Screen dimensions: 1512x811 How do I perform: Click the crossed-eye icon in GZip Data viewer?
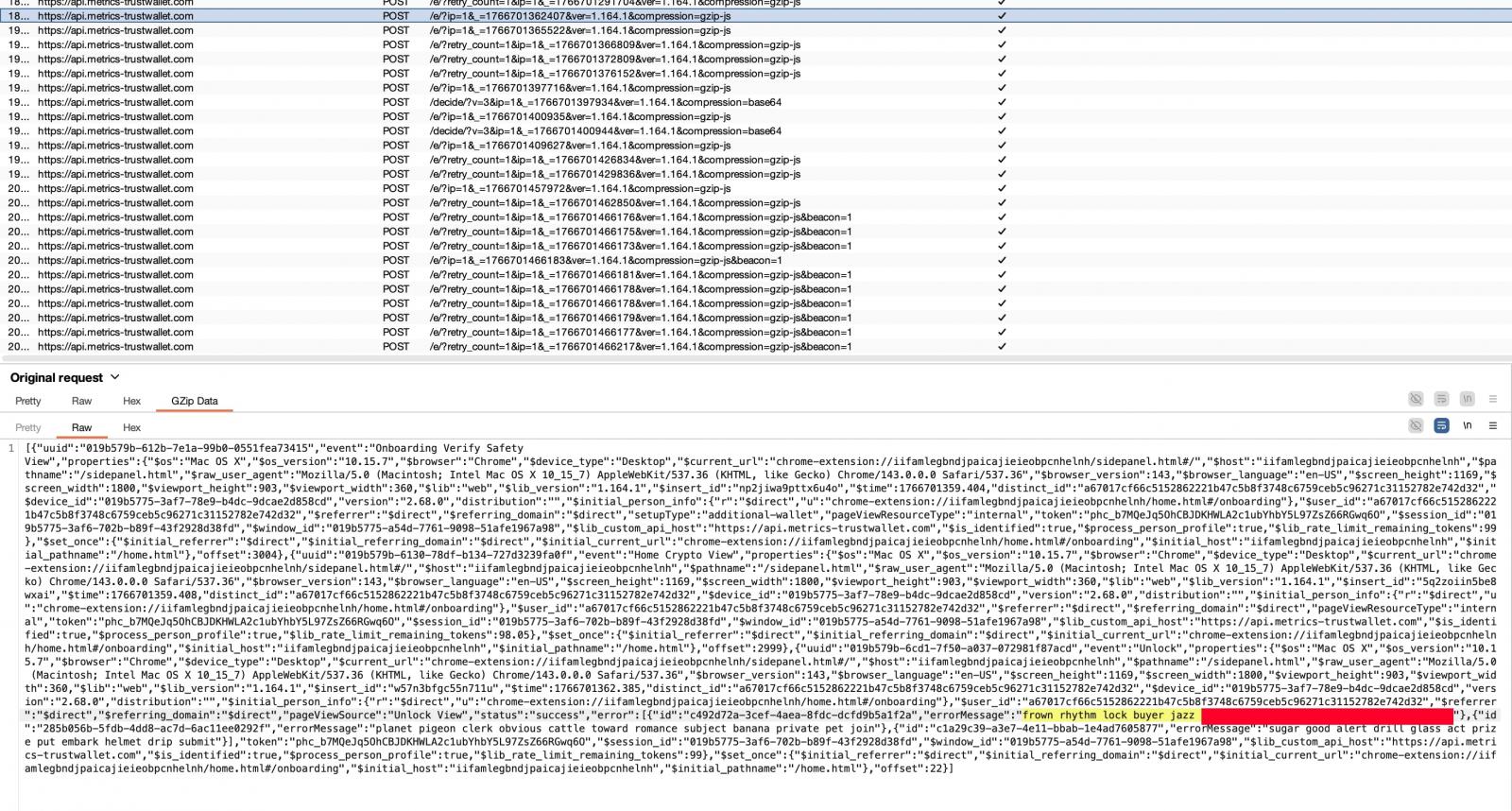tap(1416, 426)
